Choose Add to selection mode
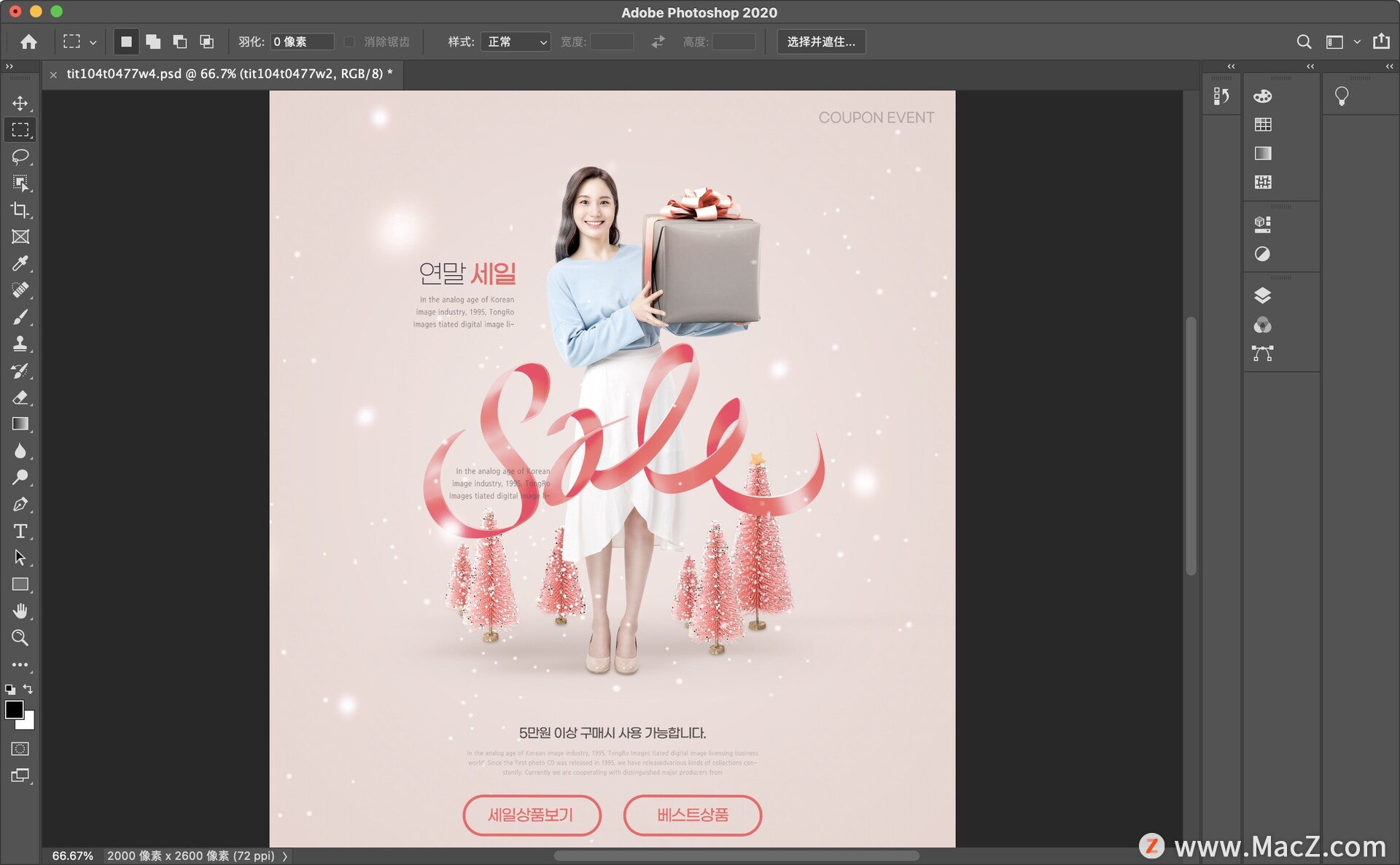The height and width of the screenshot is (865, 1400). coord(153,42)
